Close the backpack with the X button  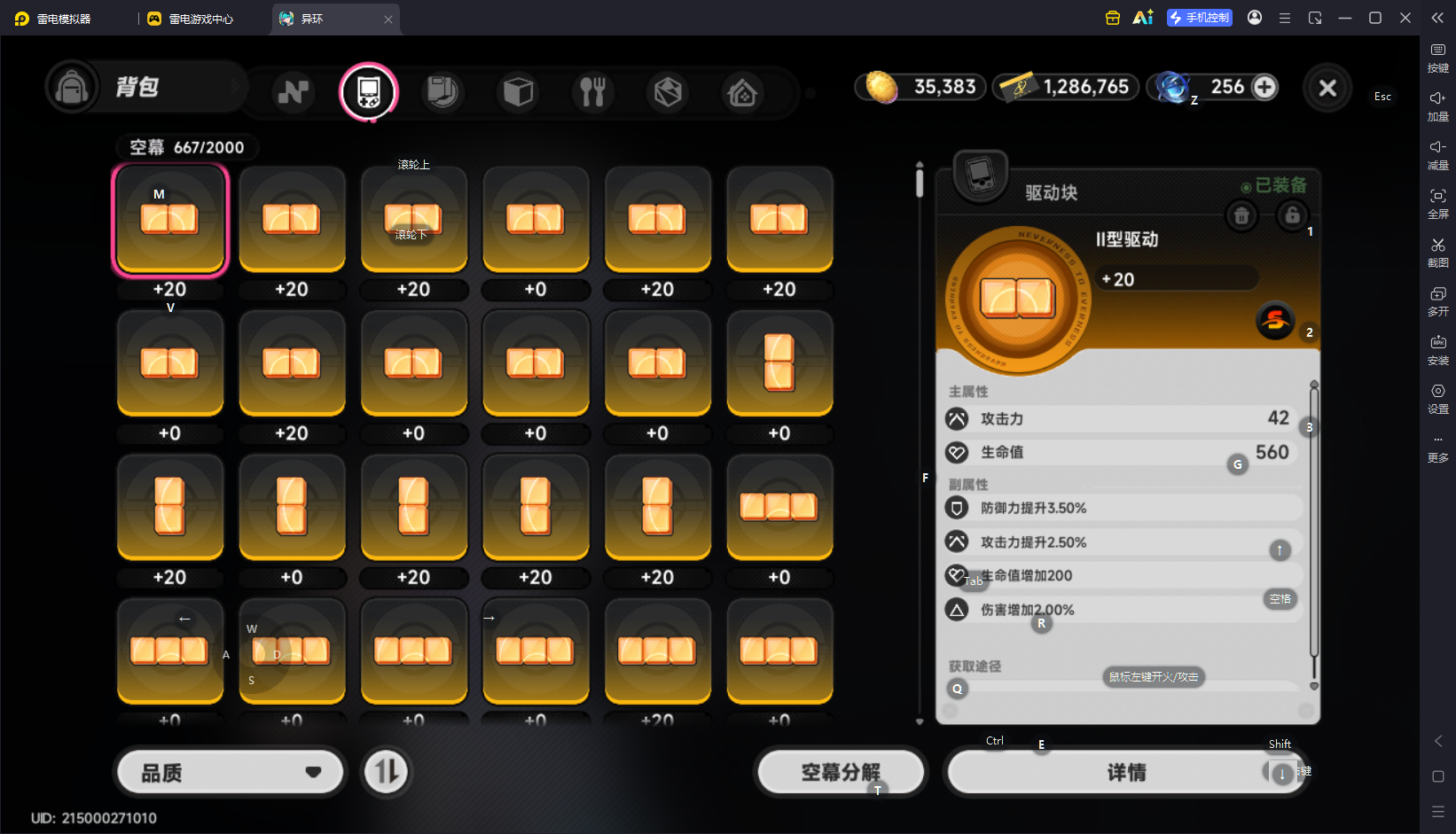coord(1327,88)
